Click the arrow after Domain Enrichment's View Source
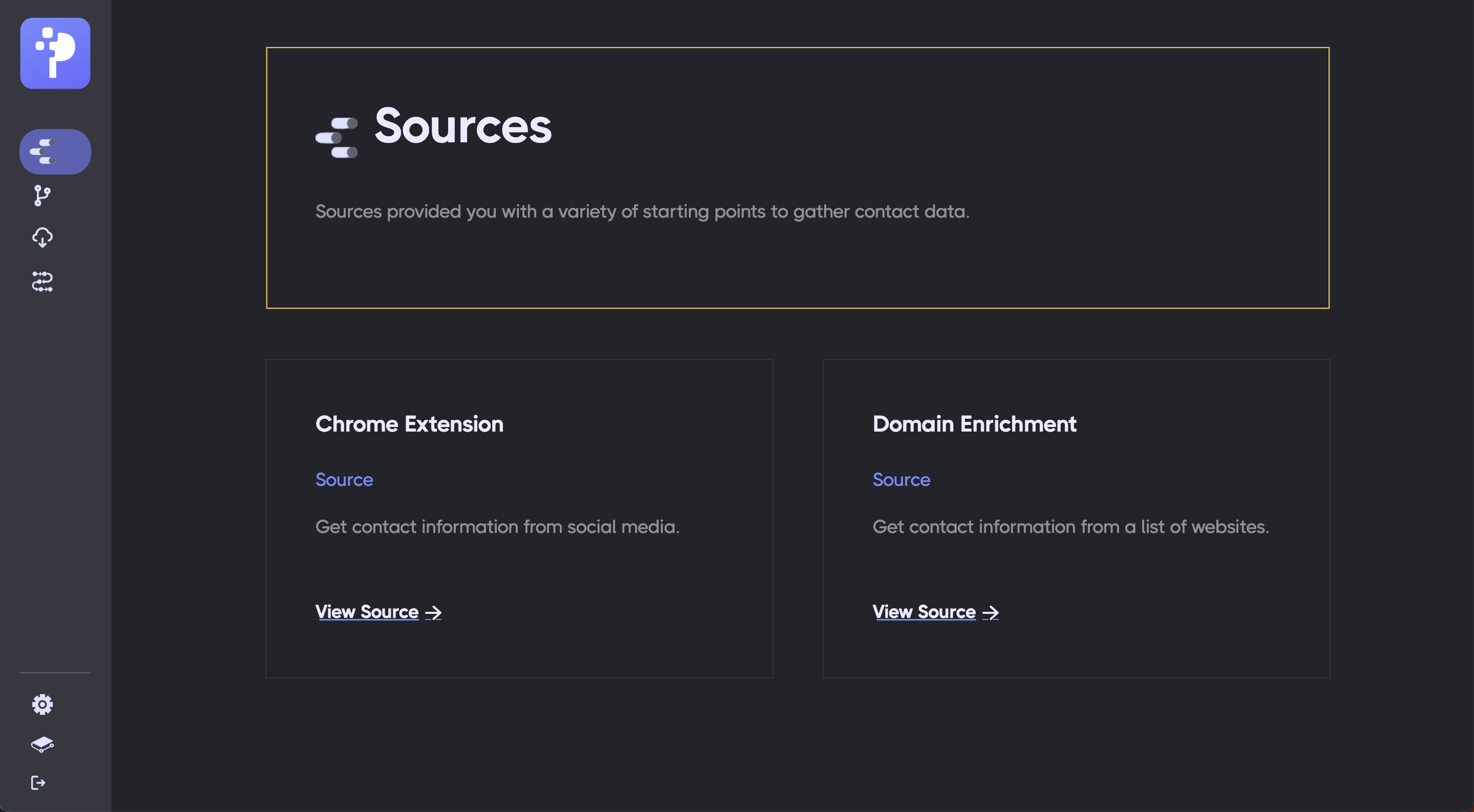The height and width of the screenshot is (812, 1474). [991, 613]
